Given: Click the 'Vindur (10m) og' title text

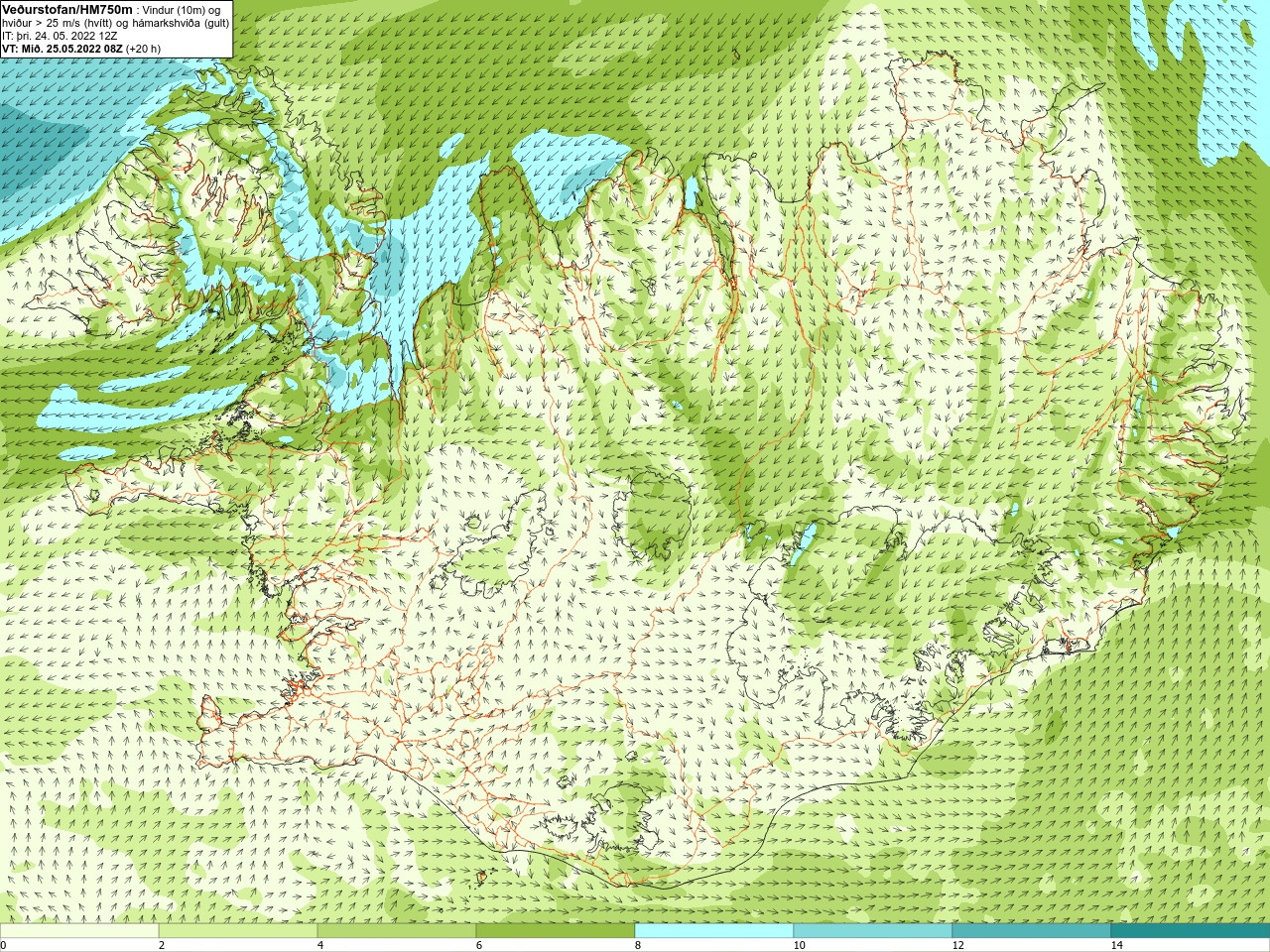Looking at the screenshot, I should click(182, 10).
